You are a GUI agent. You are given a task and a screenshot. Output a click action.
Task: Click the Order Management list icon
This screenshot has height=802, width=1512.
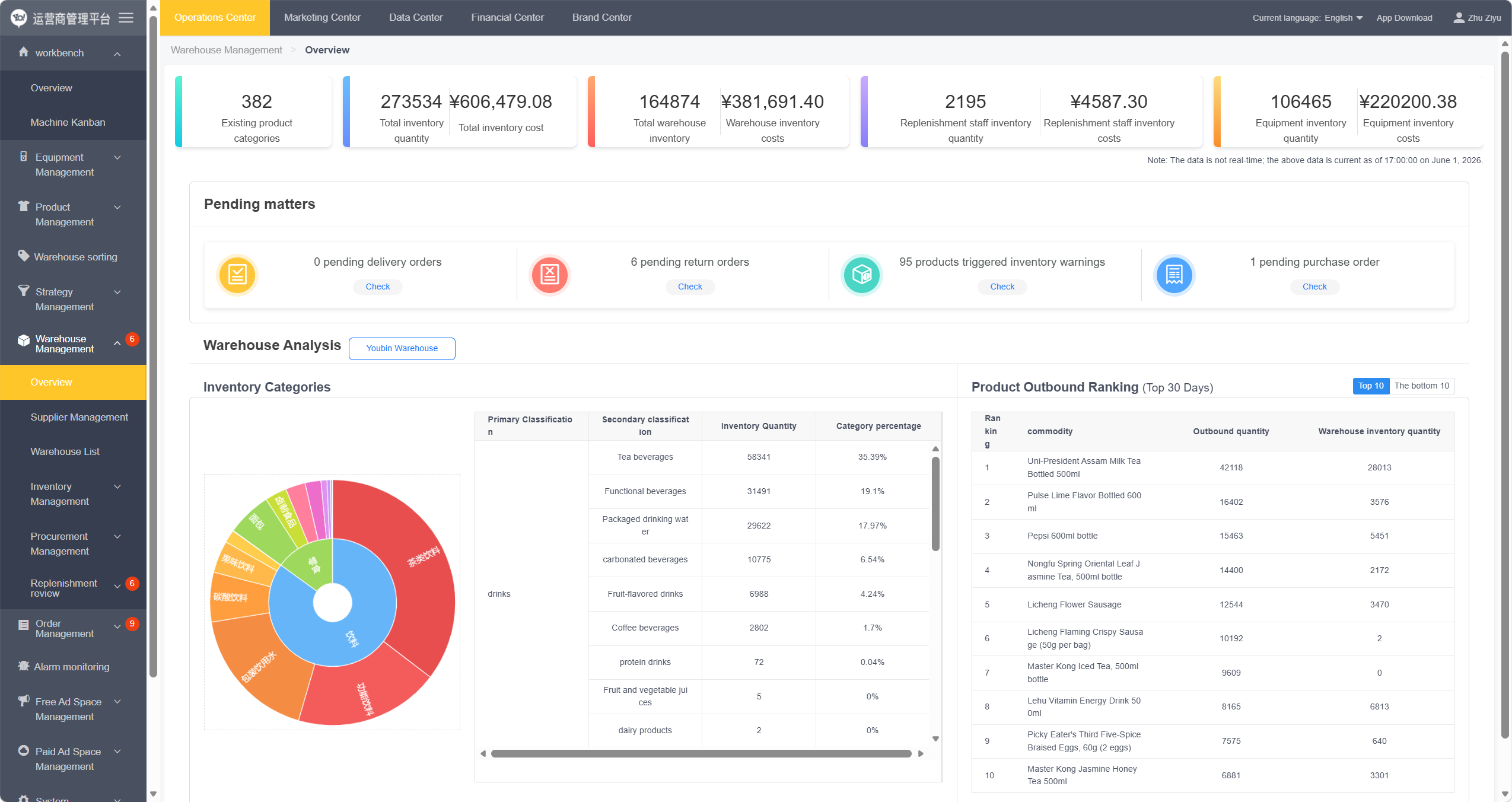(23, 625)
